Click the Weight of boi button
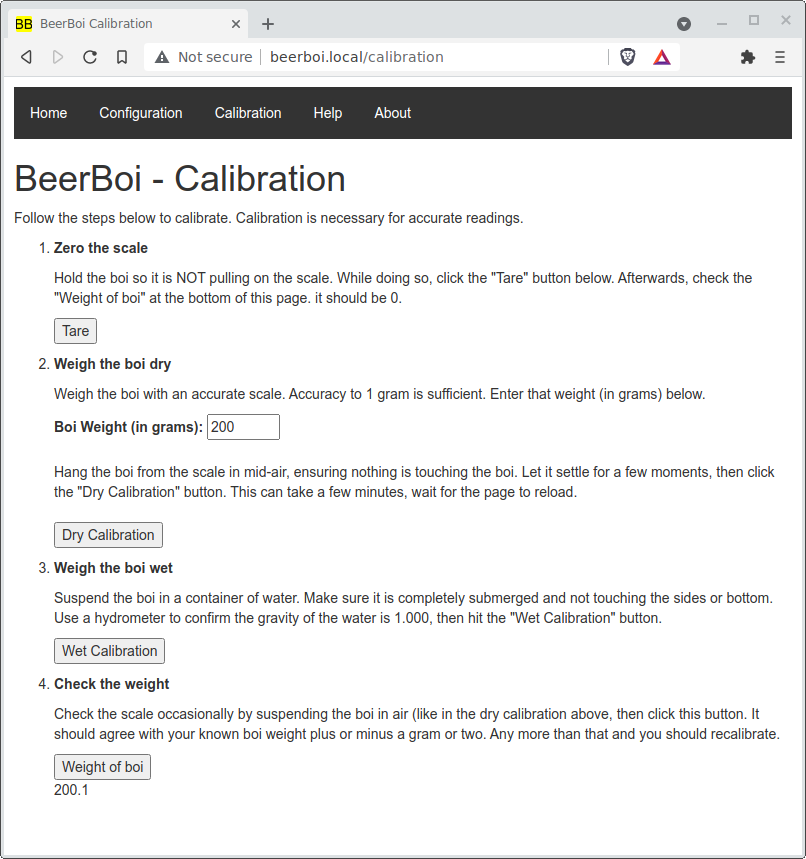This screenshot has width=806, height=859. (x=102, y=767)
